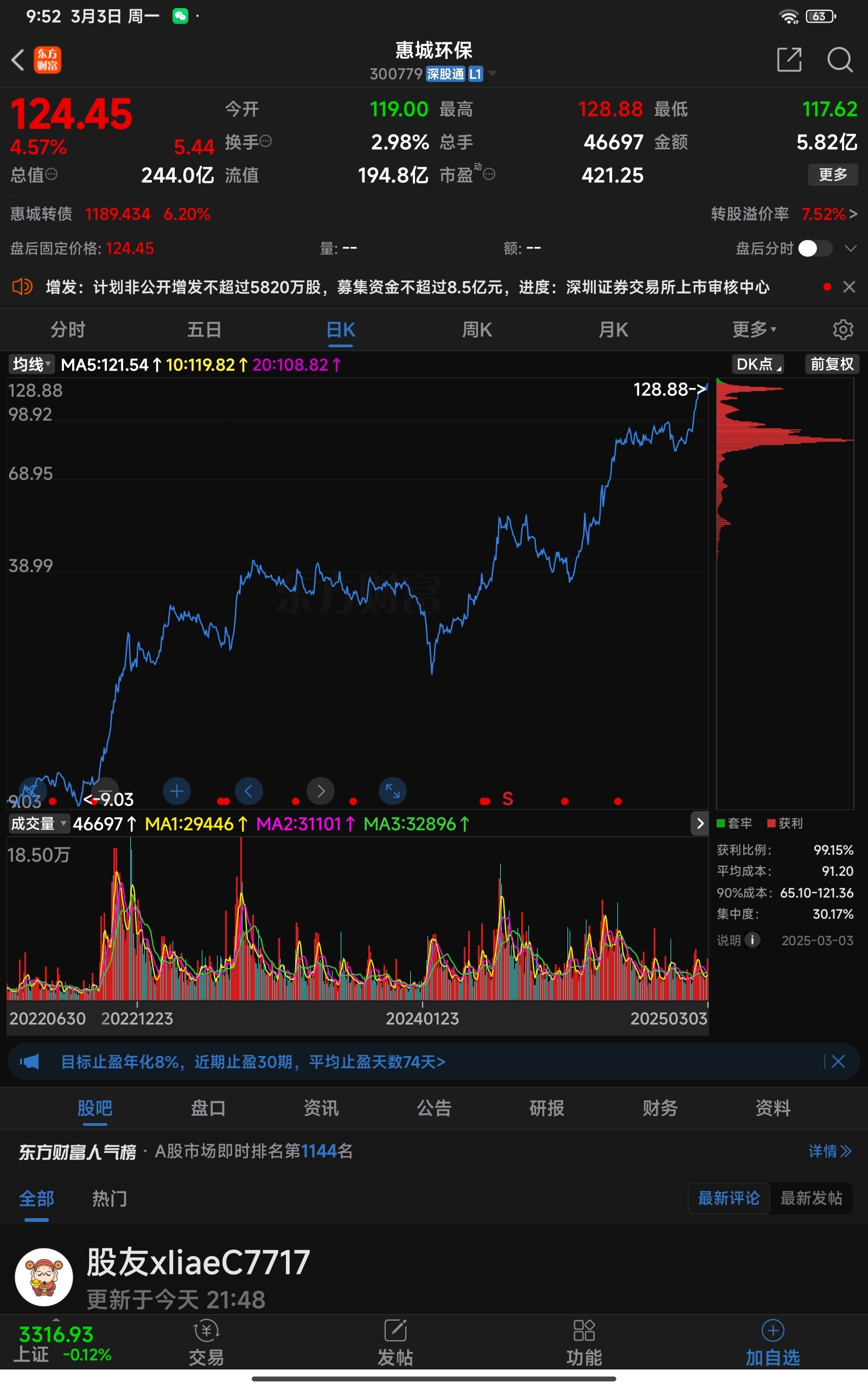Sort by 最新发帖

(811, 1198)
